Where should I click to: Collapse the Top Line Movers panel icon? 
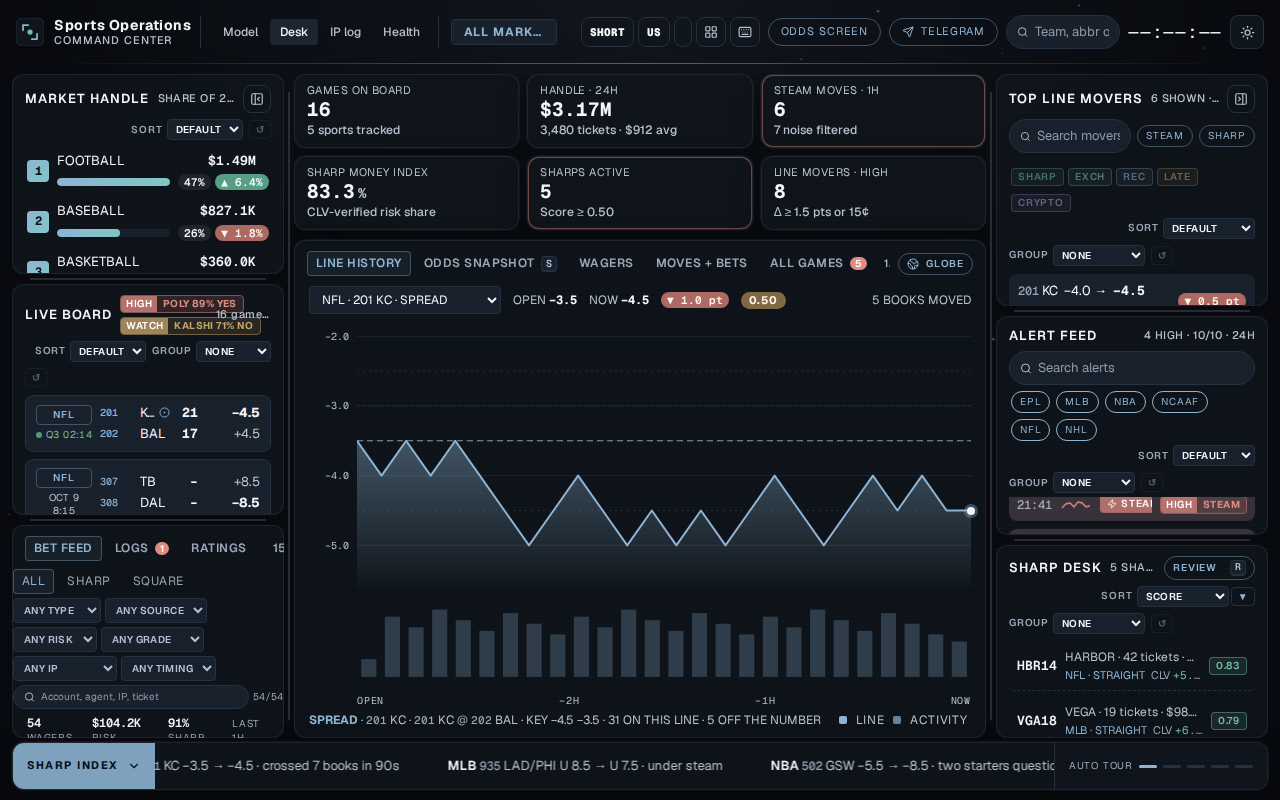(1241, 98)
